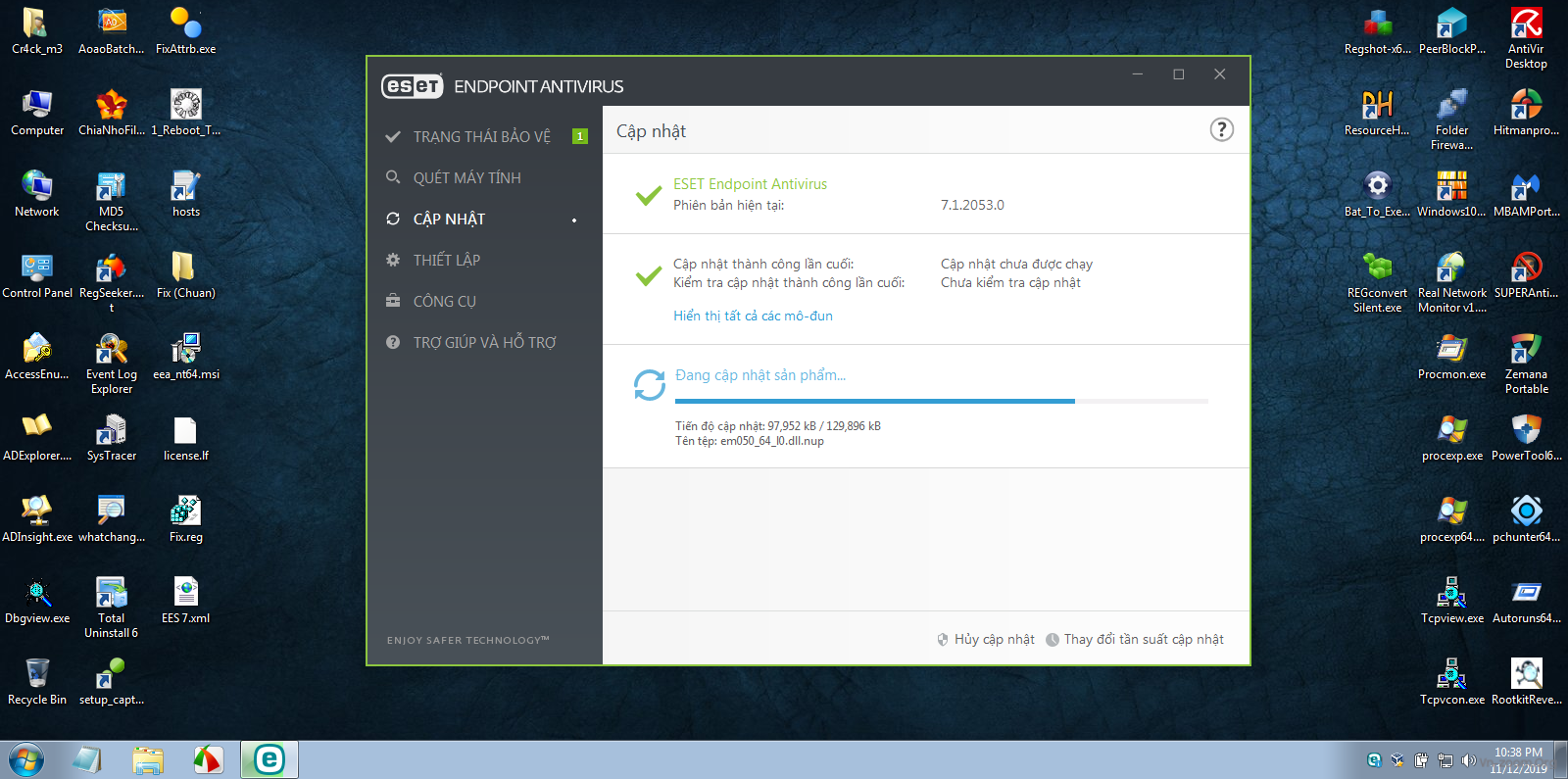Click the system tray clock
The height and width of the screenshot is (779, 1568).
click(x=1518, y=760)
